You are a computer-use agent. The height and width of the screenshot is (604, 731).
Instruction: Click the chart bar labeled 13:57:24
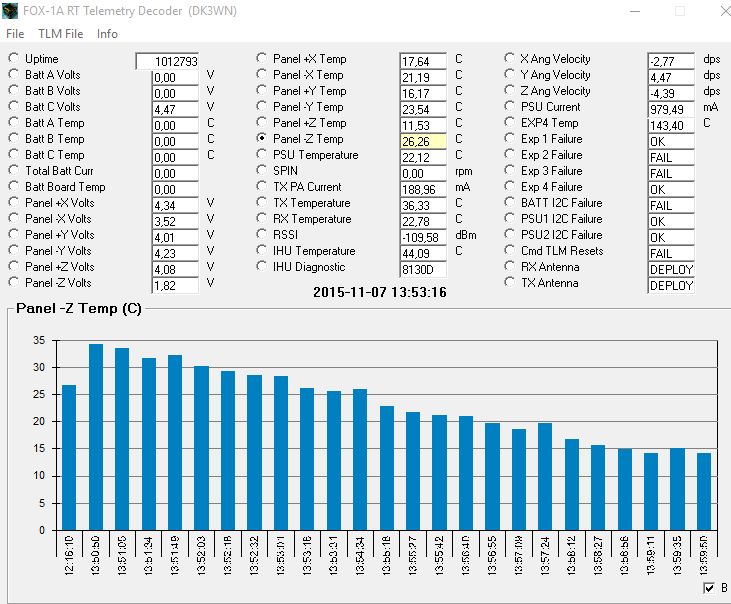coord(545,477)
